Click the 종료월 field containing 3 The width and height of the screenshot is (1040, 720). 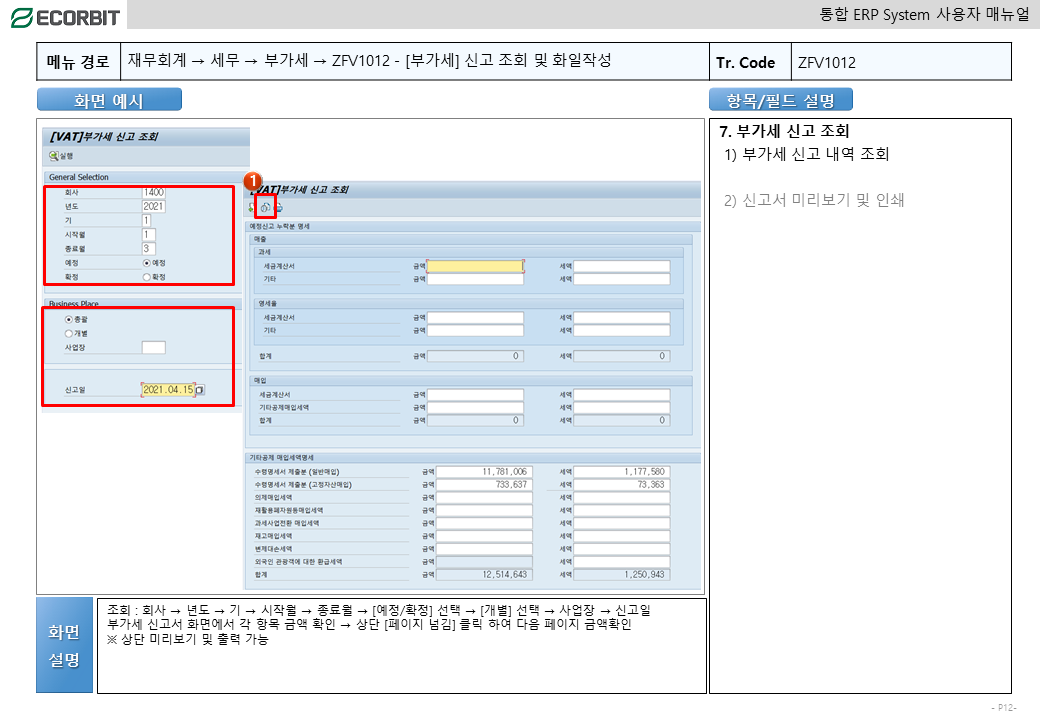pyautogui.click(x=148, y=248)
